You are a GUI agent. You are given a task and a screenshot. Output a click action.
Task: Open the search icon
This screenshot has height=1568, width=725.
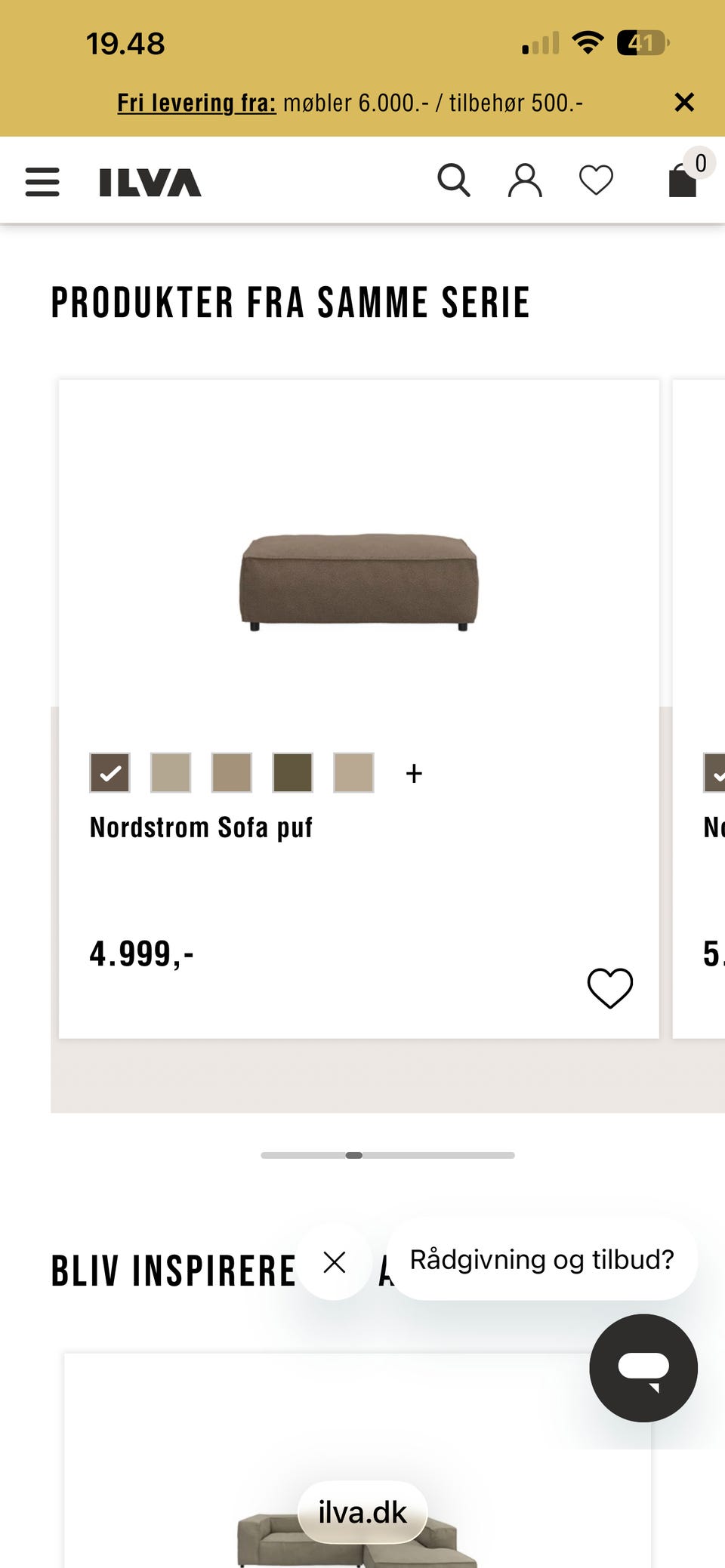[455, 180]
